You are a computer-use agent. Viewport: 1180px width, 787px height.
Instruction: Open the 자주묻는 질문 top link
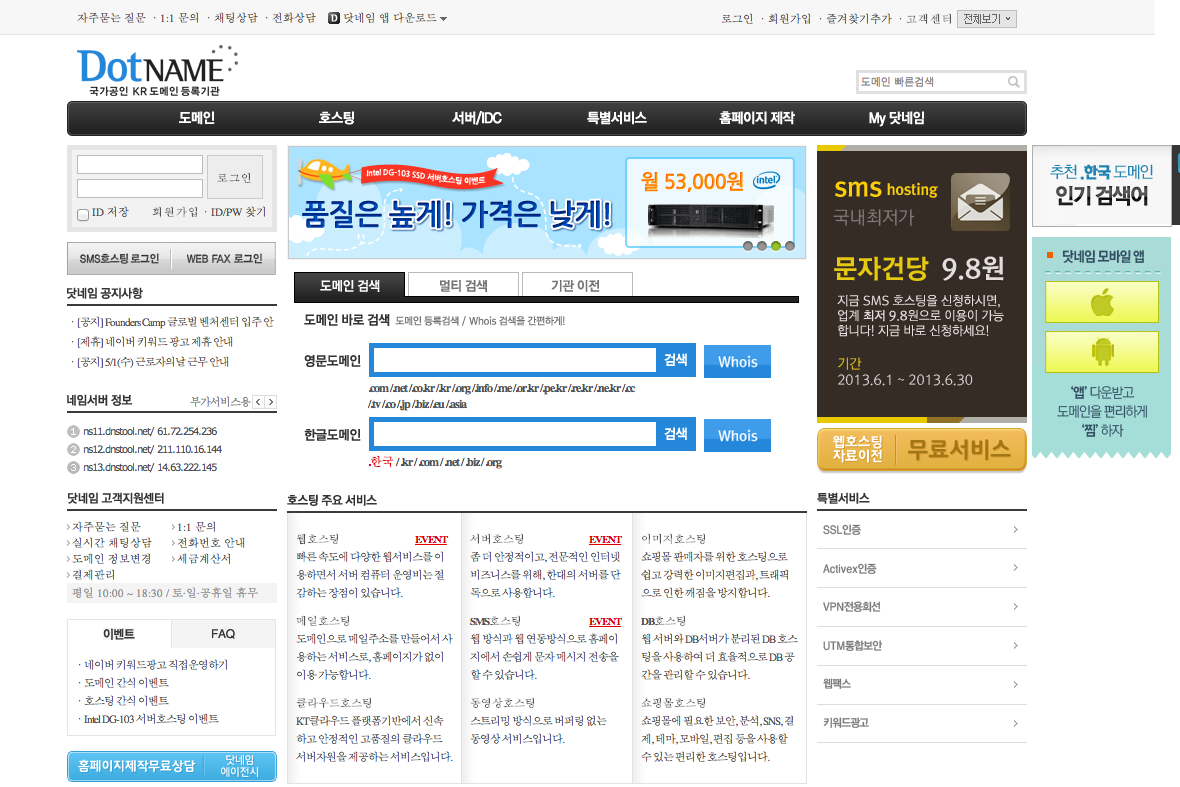pyautogui.click(x=111, y=18)
